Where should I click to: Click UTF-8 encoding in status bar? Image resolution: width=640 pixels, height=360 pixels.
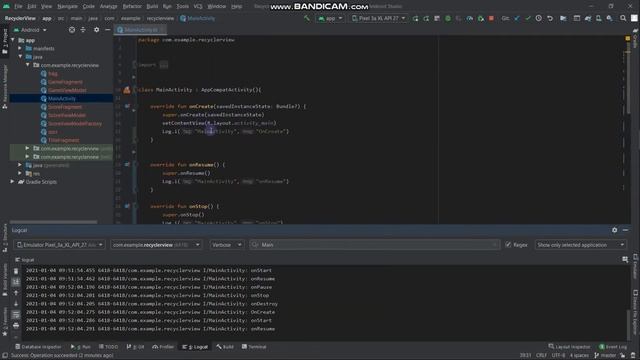tap(558, 356)
